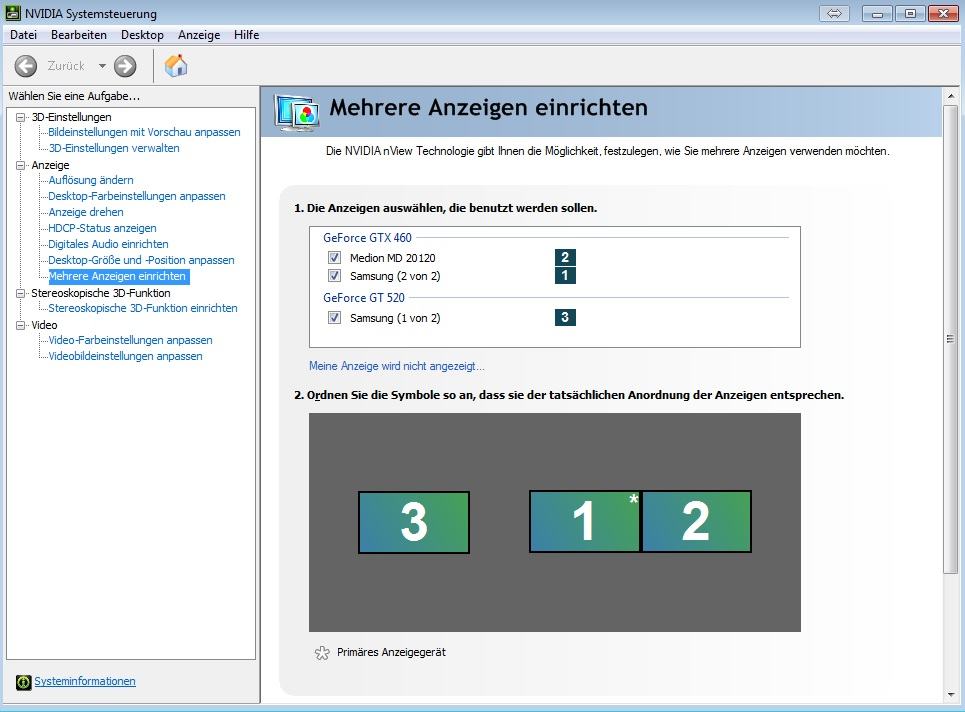Click the GeForce GT 520 heading

click(364, 298)
